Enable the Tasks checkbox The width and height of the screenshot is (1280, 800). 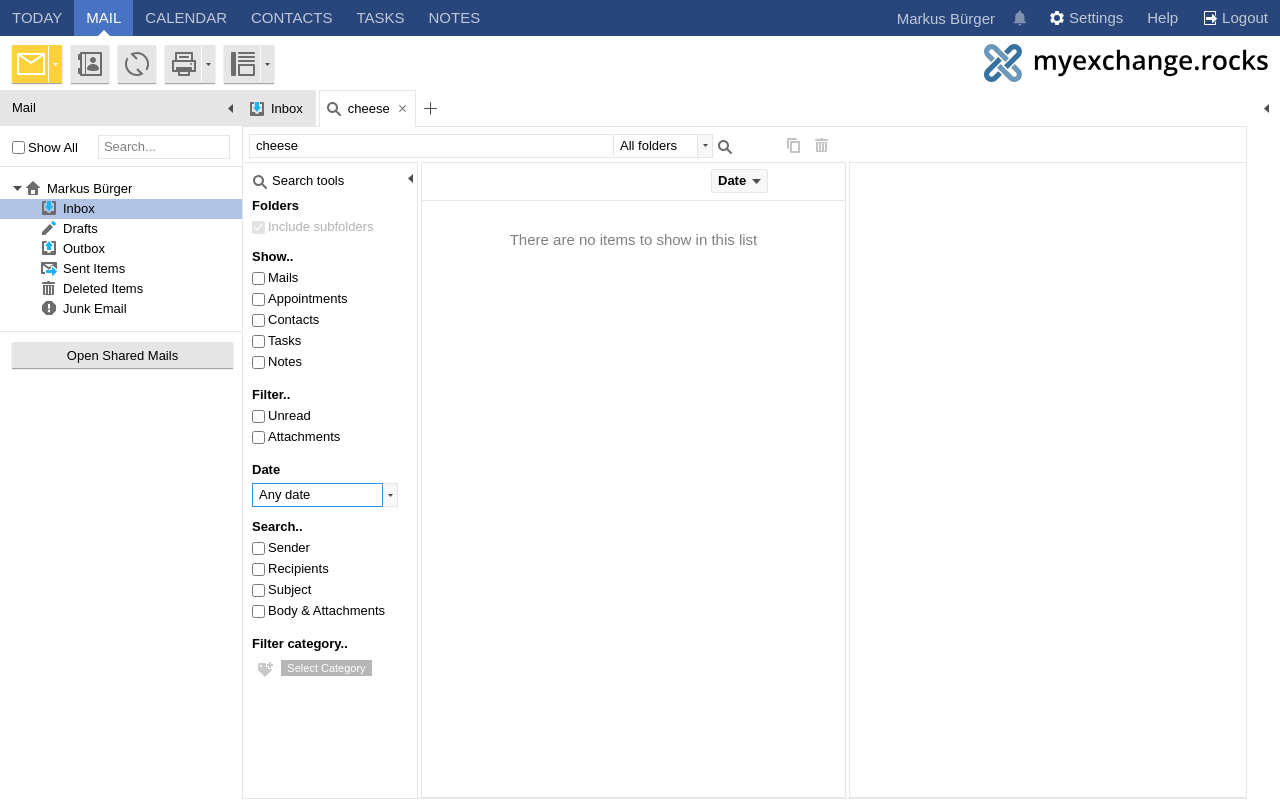click(x=258, y=342)
